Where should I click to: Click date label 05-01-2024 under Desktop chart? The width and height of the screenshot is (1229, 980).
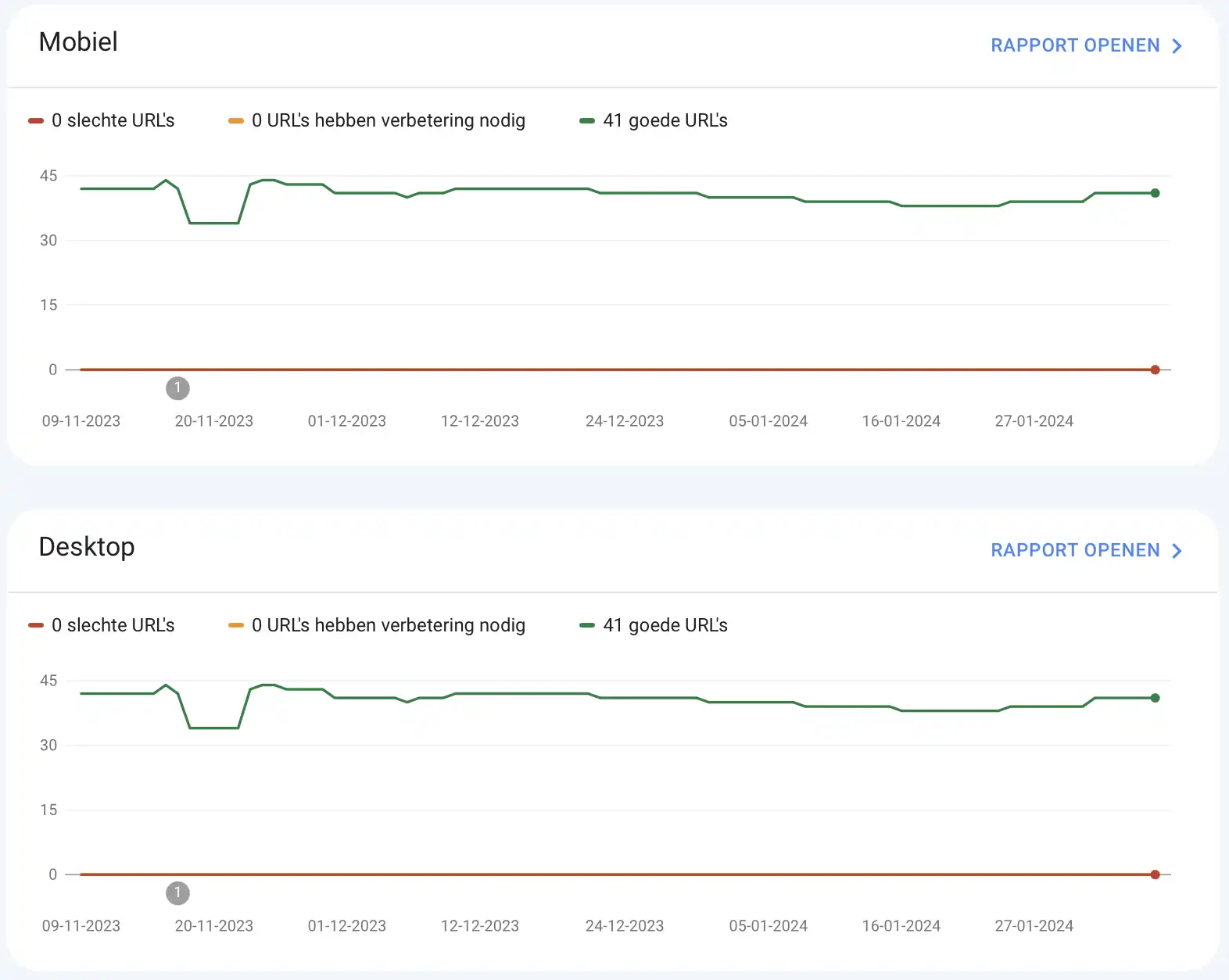tap(769, 926)
